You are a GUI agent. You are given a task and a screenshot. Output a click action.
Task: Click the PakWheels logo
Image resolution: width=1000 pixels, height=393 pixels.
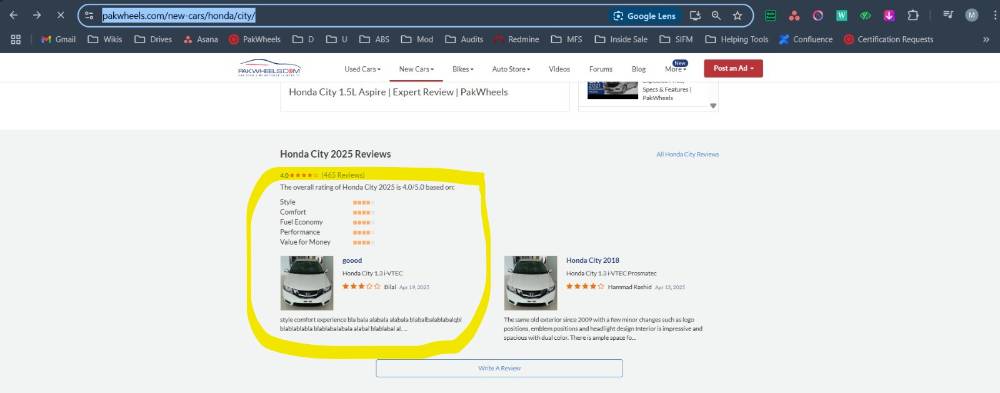tap(270, 68)
